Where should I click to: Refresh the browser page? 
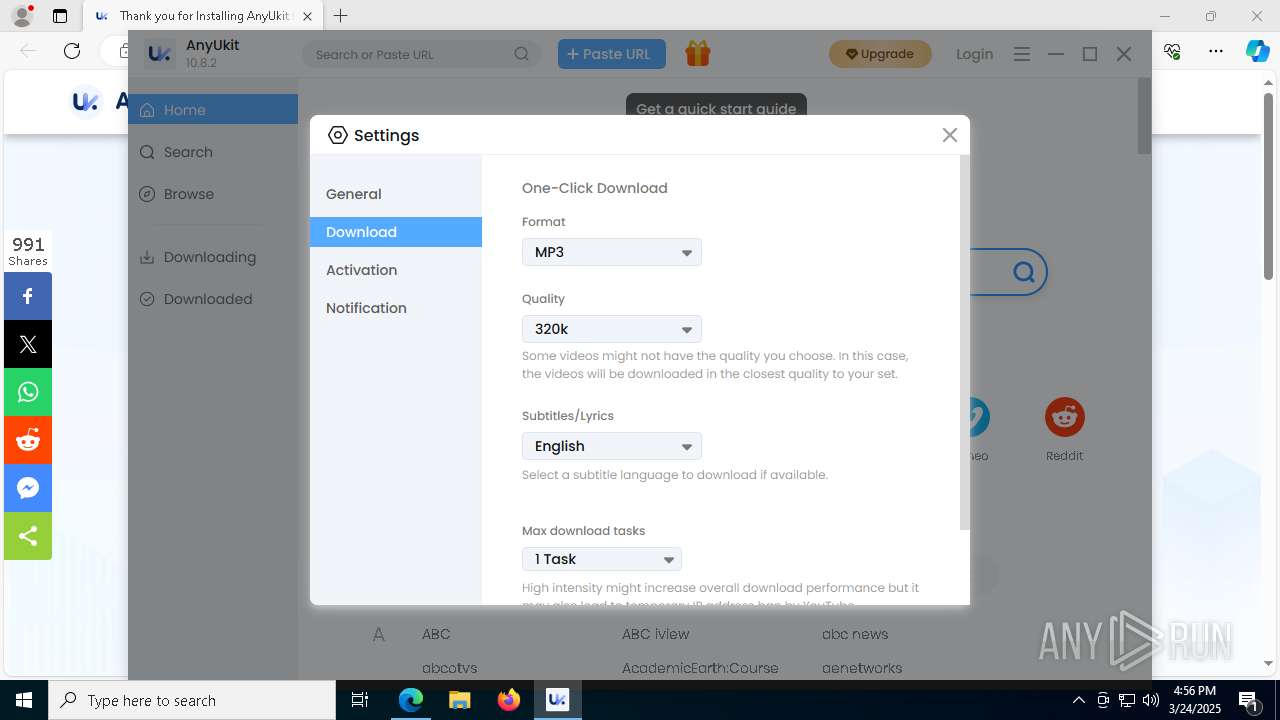[72, 51]
